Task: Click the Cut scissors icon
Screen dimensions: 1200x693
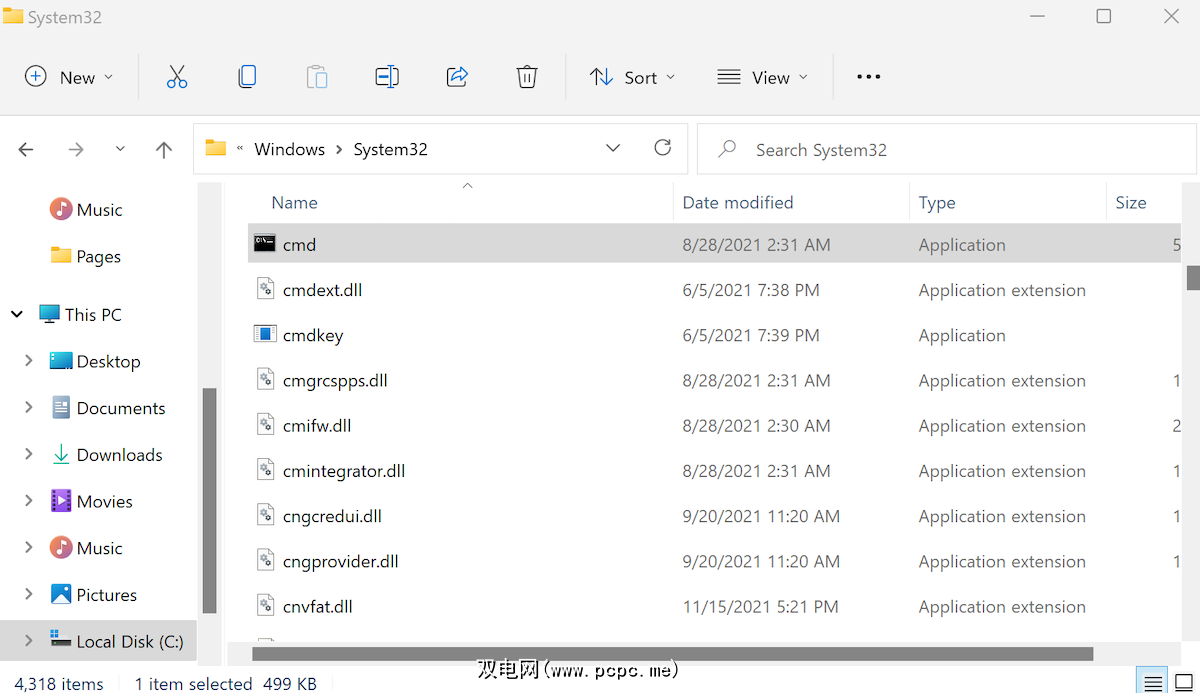Action: pyautogui.click(x=177, y=77)
